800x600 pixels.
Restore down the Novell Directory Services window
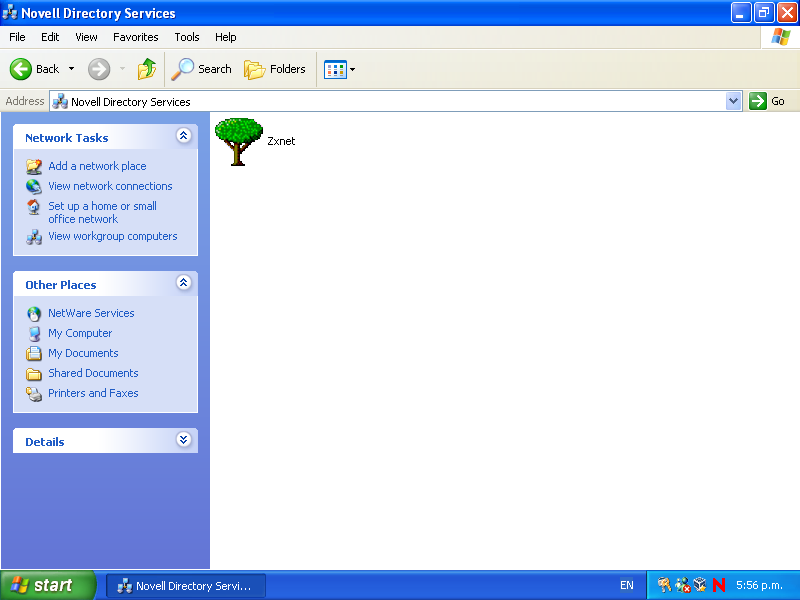[764, 13]
